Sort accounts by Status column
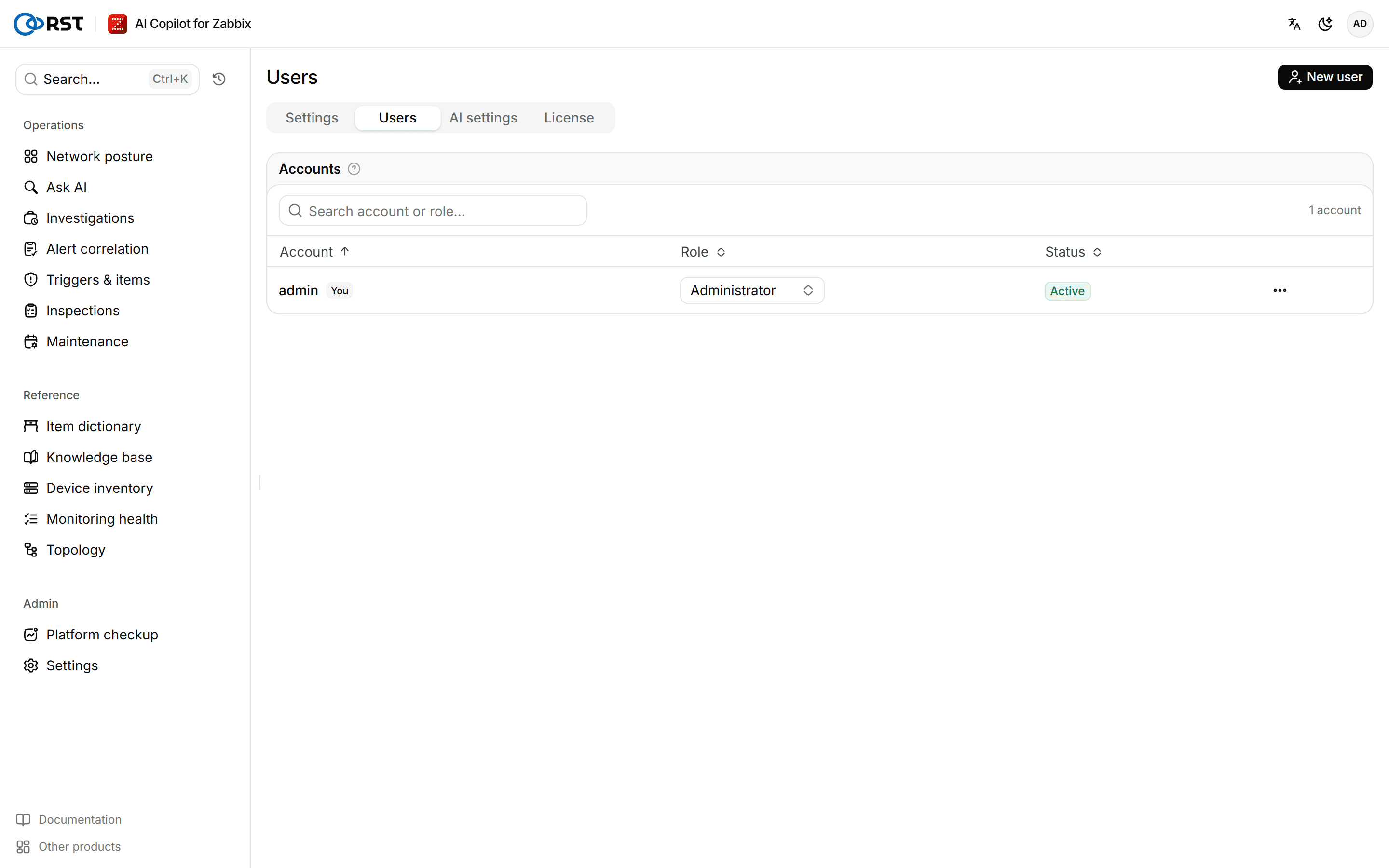1389x868 pixels. pyautogui.click(x=1073, y=252)
